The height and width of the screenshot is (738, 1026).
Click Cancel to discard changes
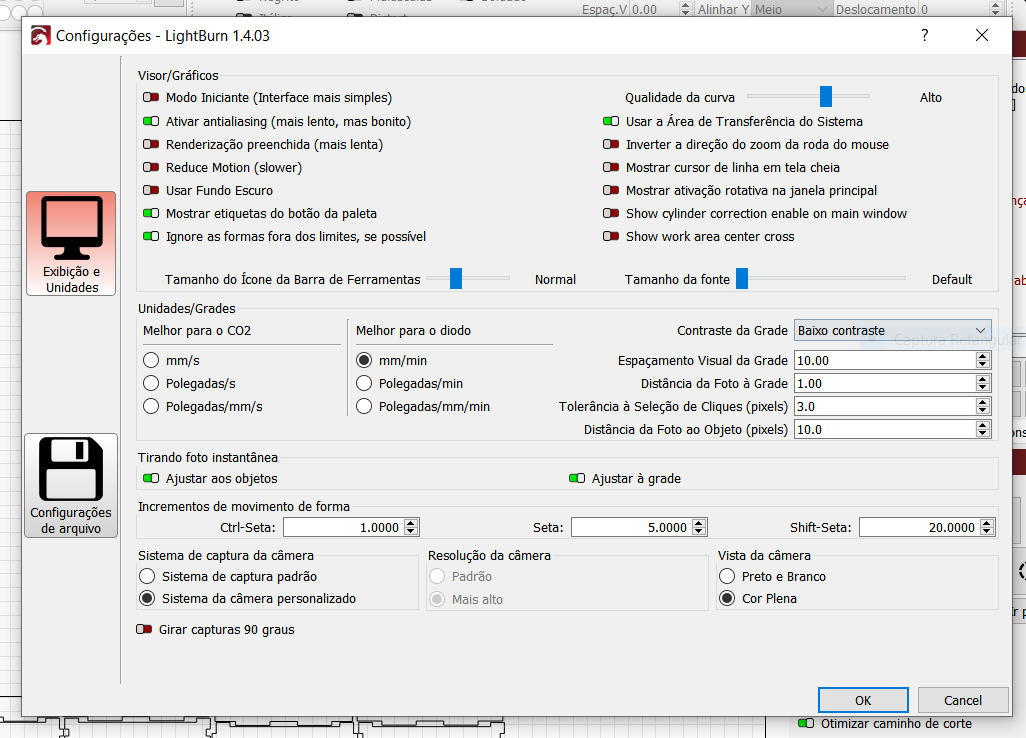coord(963,700)
